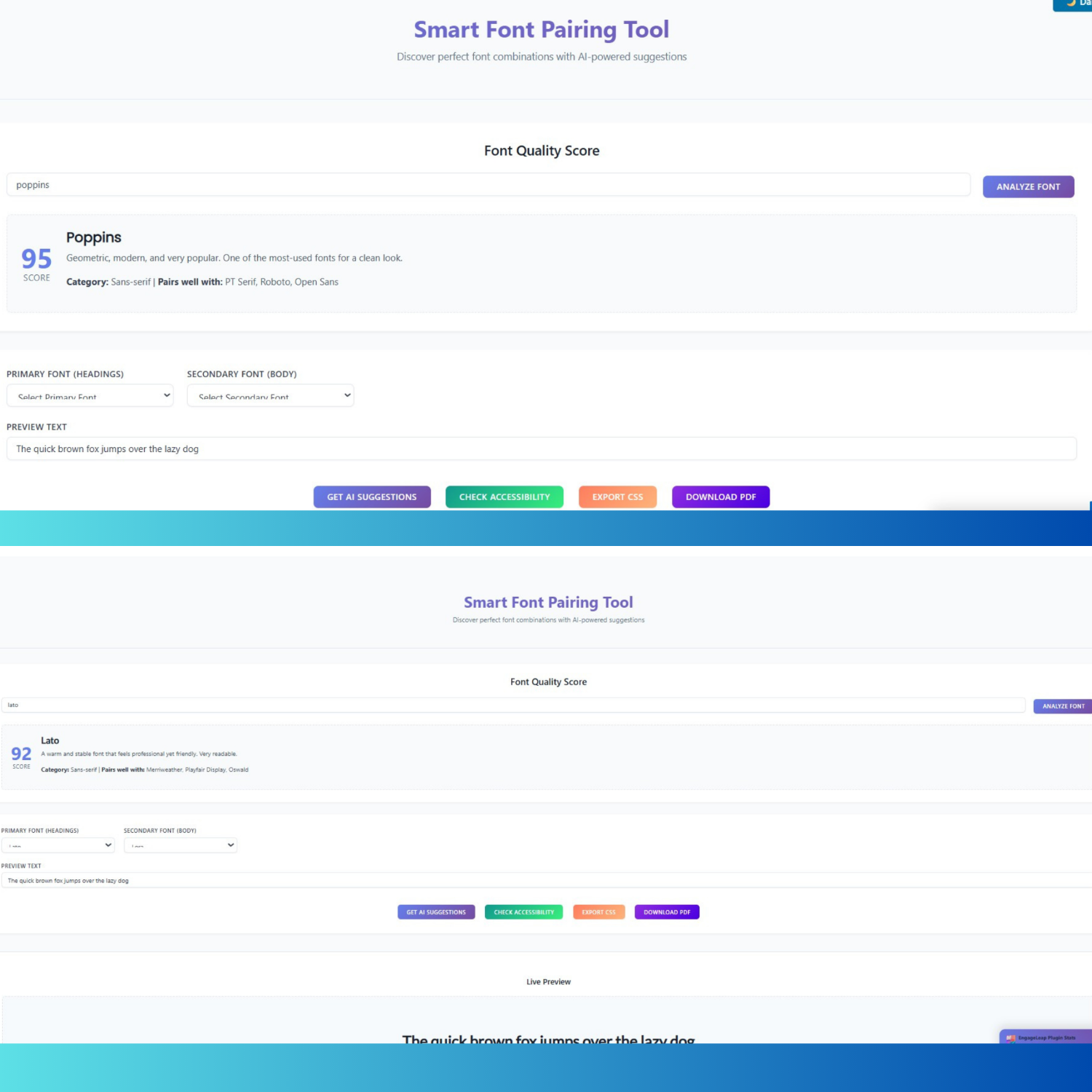Toggle dark mode via the moon icon
Image resolution: width=1092 pixels, height=1092 pixels.
tap(1071, 4)
